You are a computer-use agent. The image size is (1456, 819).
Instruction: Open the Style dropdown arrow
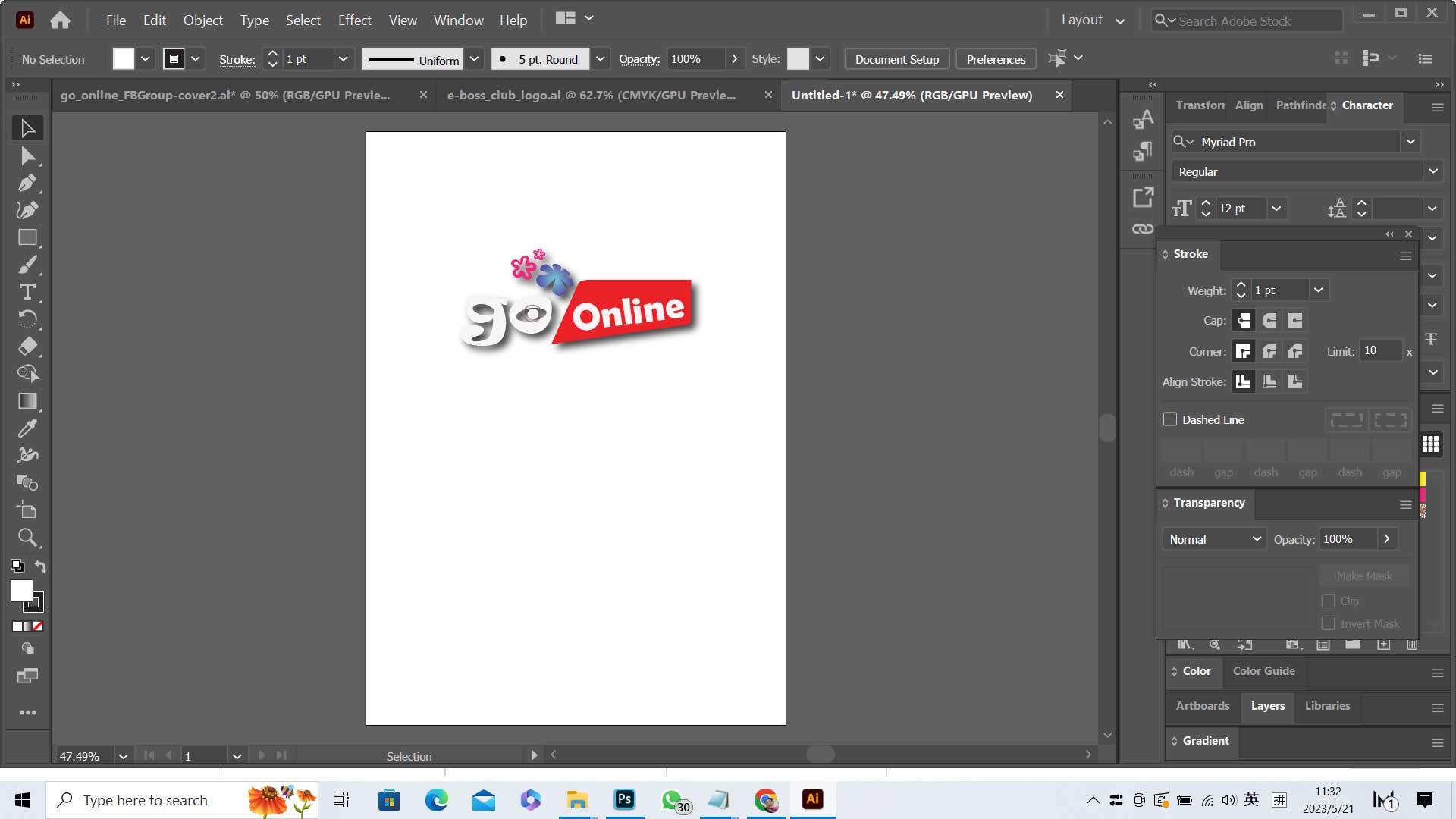(x=820, y=59)
